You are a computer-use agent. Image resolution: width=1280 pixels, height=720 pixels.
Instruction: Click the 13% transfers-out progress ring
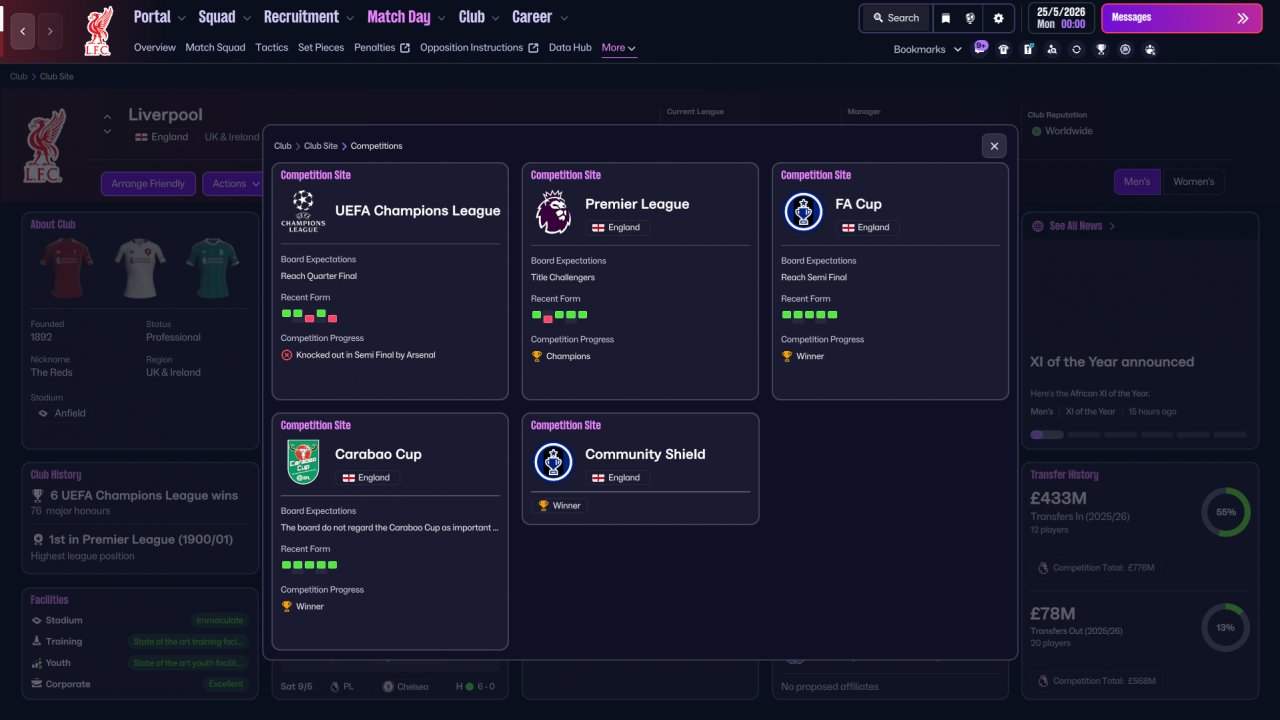coord(1226,628)
